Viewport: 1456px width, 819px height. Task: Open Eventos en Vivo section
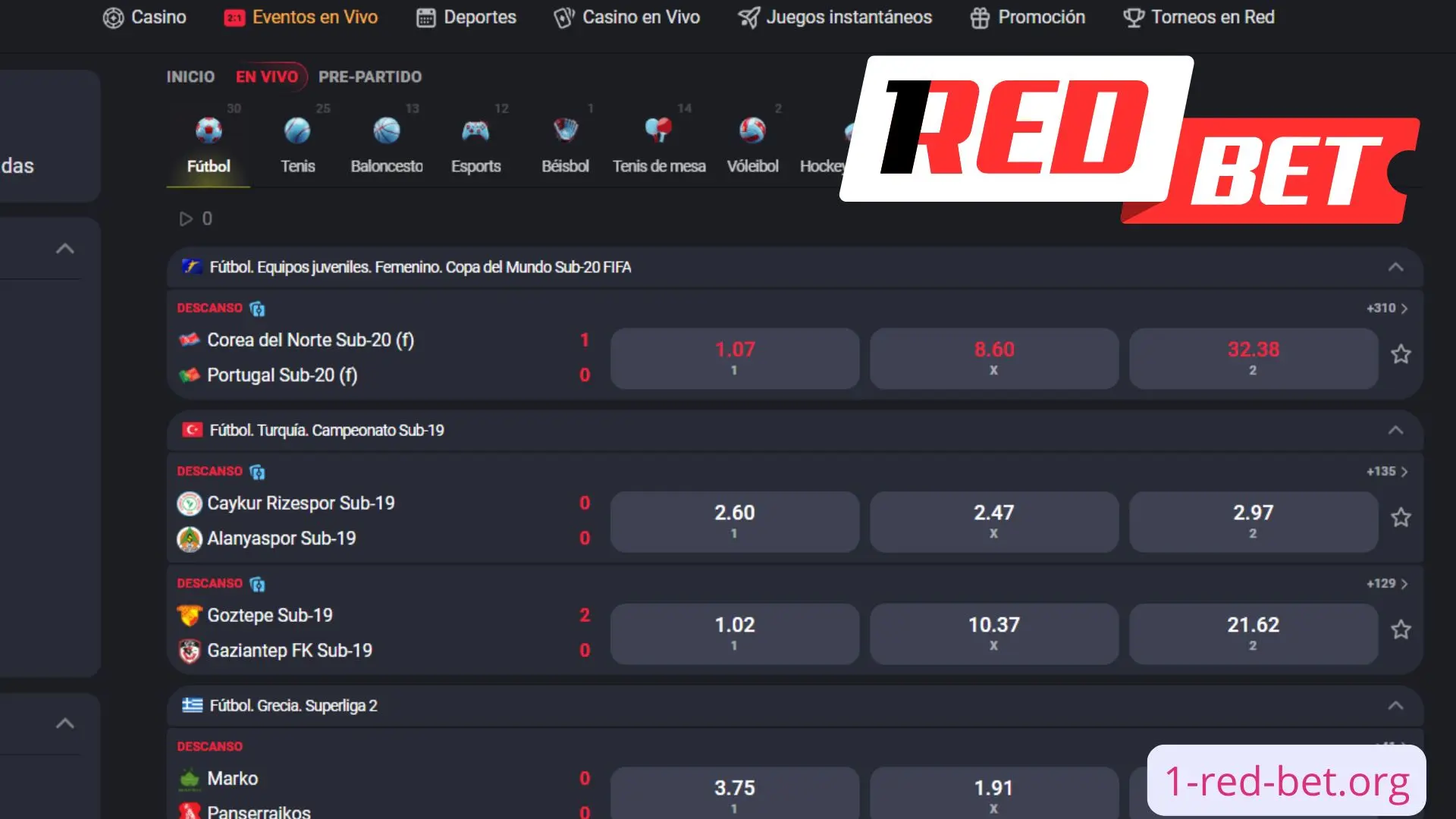pos(301,17)
